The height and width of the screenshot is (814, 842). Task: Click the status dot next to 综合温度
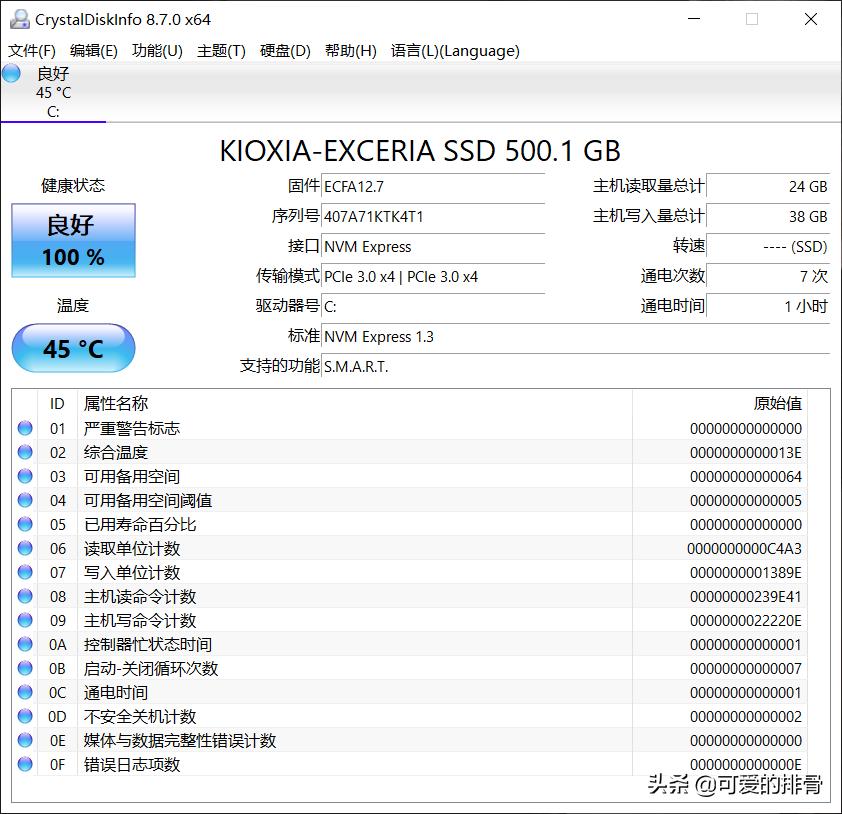27,452
